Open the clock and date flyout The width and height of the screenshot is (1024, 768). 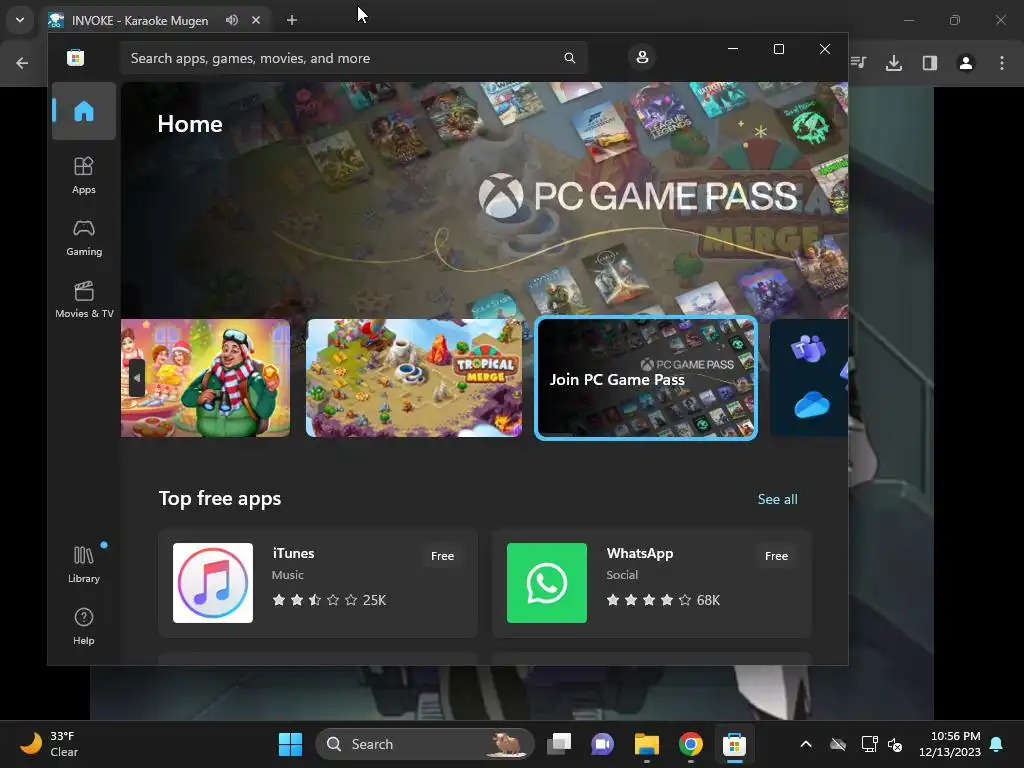pyautogui.click(x=950, y=744)
